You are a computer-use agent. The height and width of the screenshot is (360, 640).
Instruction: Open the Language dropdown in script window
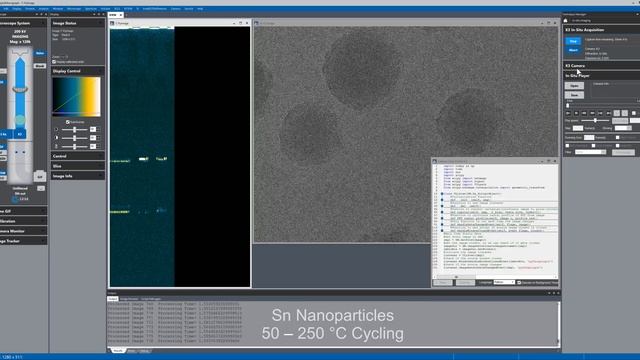504,282
